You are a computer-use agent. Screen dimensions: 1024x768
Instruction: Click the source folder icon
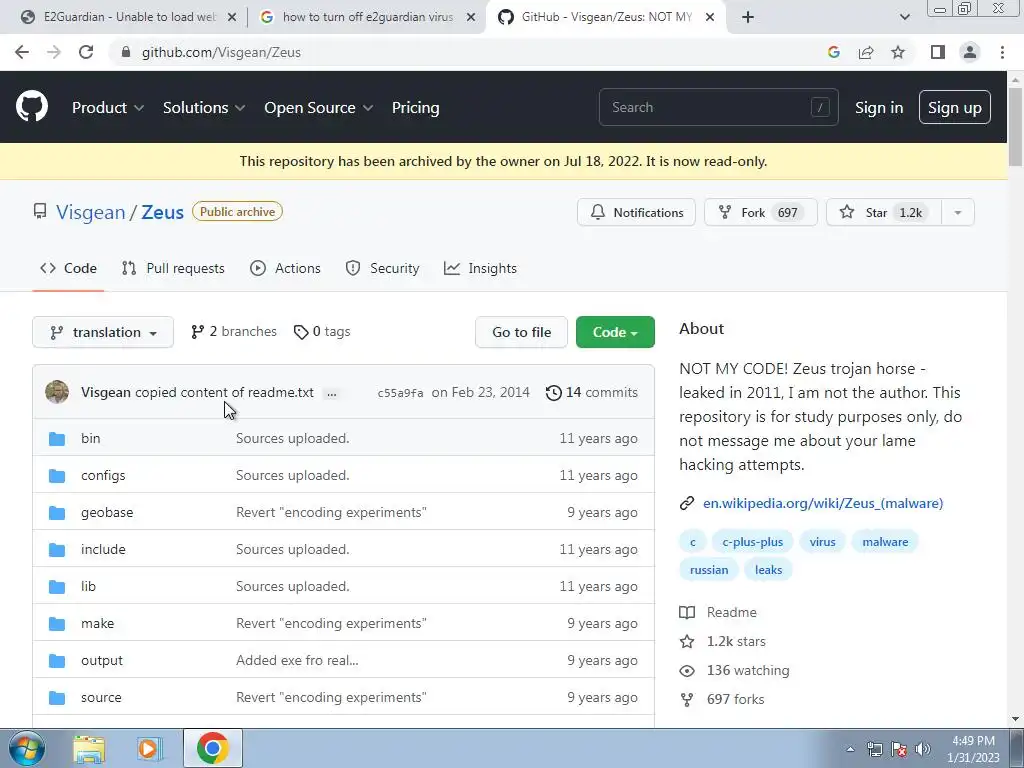(x=57, y=697)
